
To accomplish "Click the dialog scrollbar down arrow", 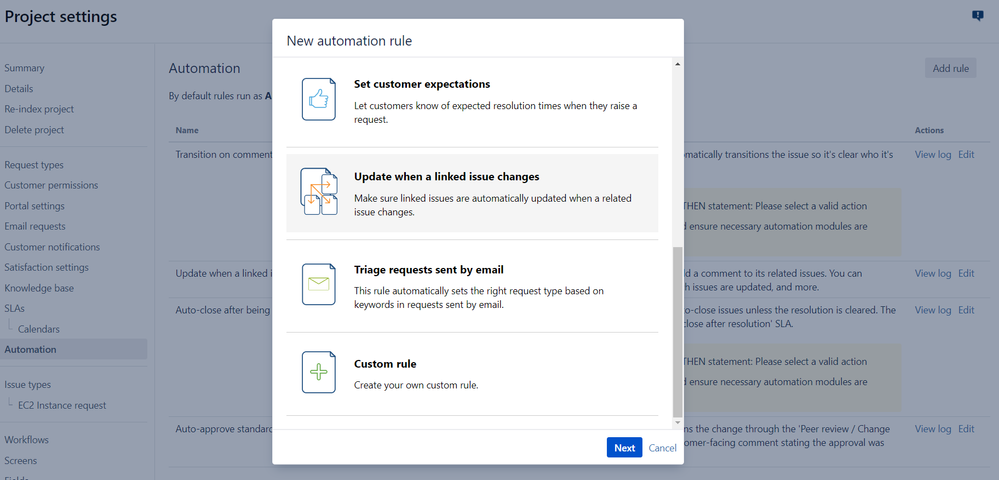I will coord(677,423).
